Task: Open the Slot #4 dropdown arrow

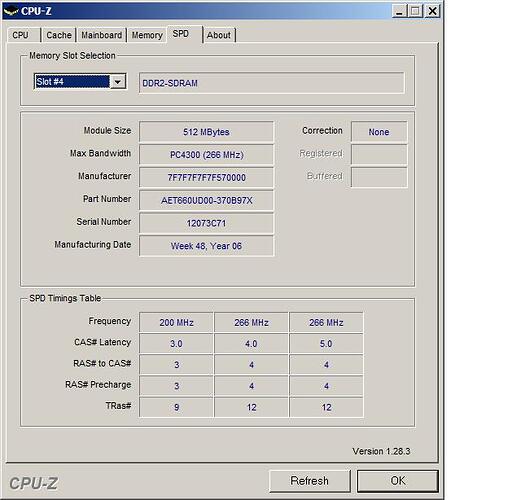Action: (118, 82)
